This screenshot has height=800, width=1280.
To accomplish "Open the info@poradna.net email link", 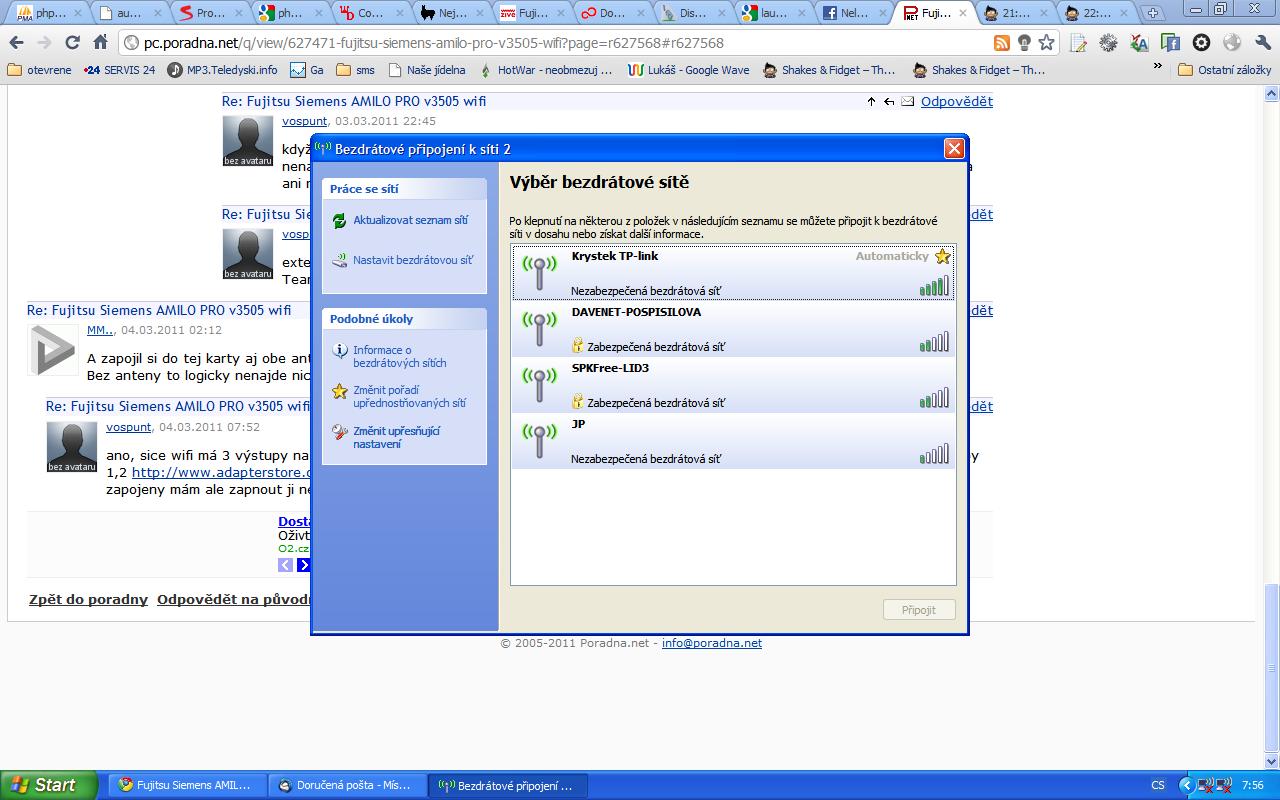I will click(711, 643).
